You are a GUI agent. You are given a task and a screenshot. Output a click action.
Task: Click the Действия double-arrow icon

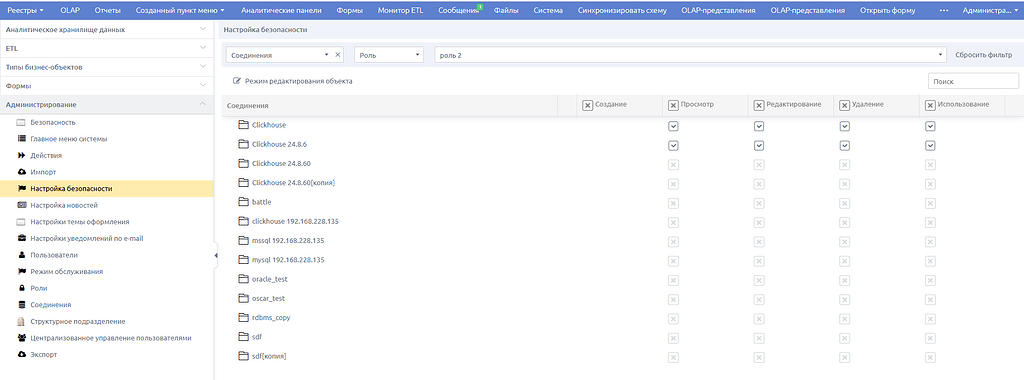click(22, 155)
